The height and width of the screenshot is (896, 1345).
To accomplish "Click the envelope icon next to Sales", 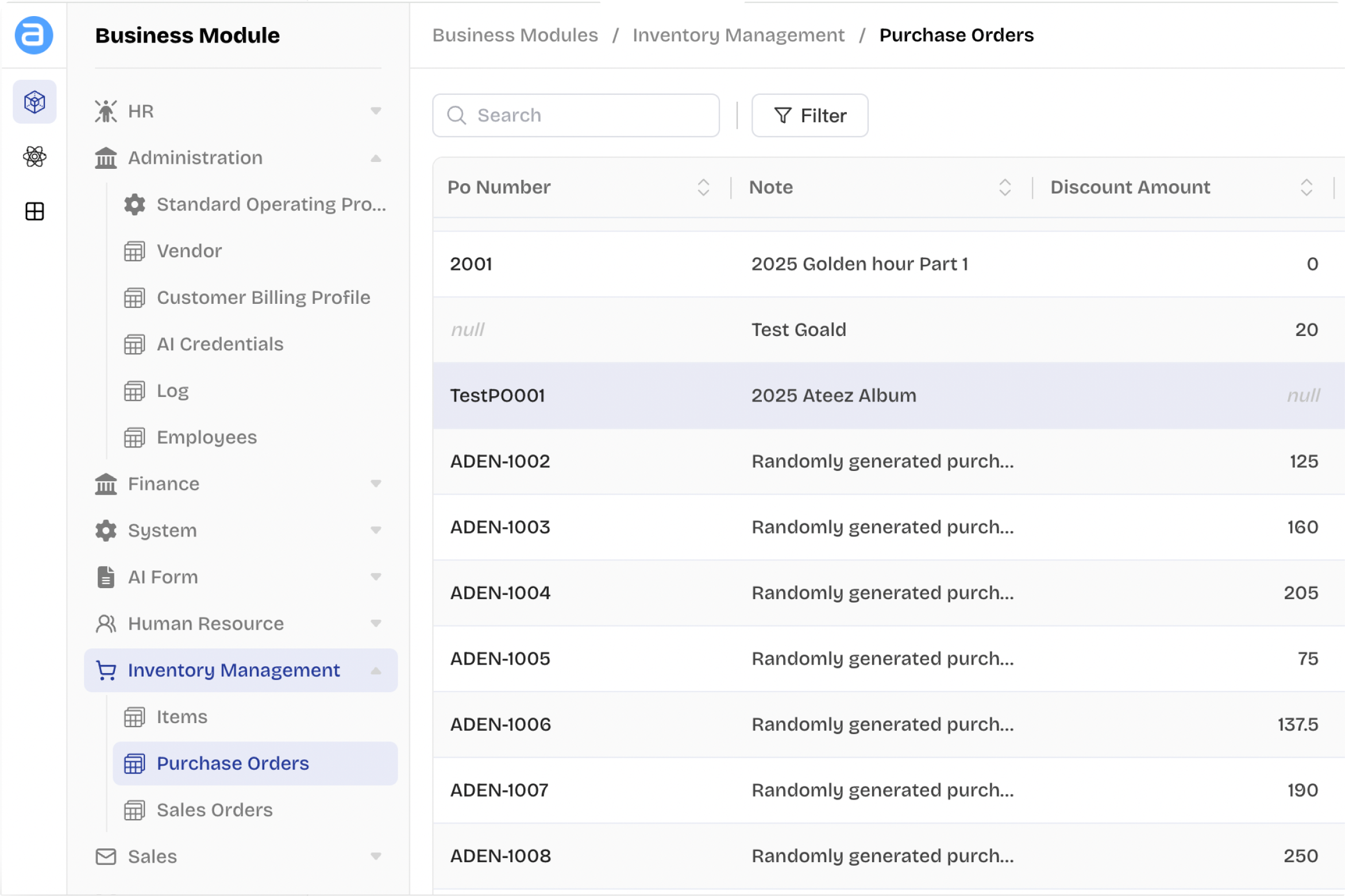I will point(106,856).
